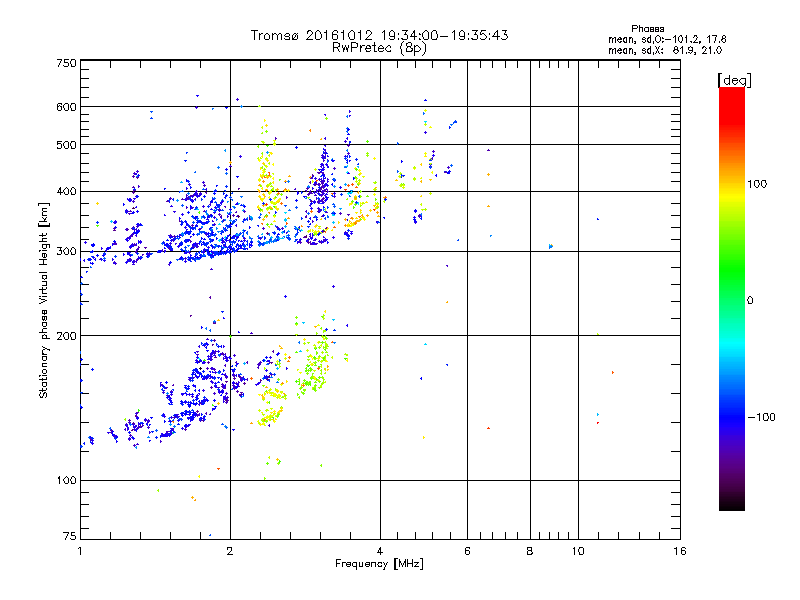Click the y-axis tick label '600'
This screenshot has width=800, height=600.
(66, 107)
